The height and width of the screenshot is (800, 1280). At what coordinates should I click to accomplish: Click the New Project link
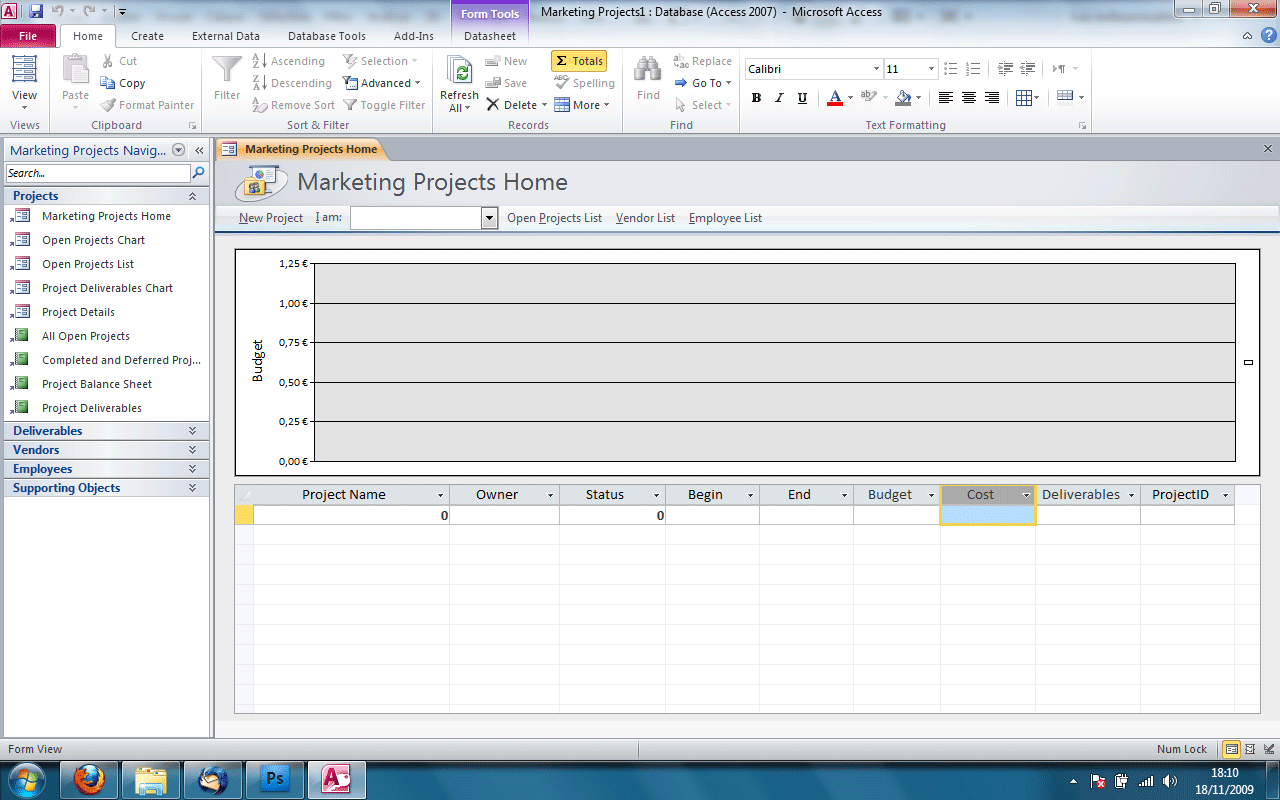(271, 218)
